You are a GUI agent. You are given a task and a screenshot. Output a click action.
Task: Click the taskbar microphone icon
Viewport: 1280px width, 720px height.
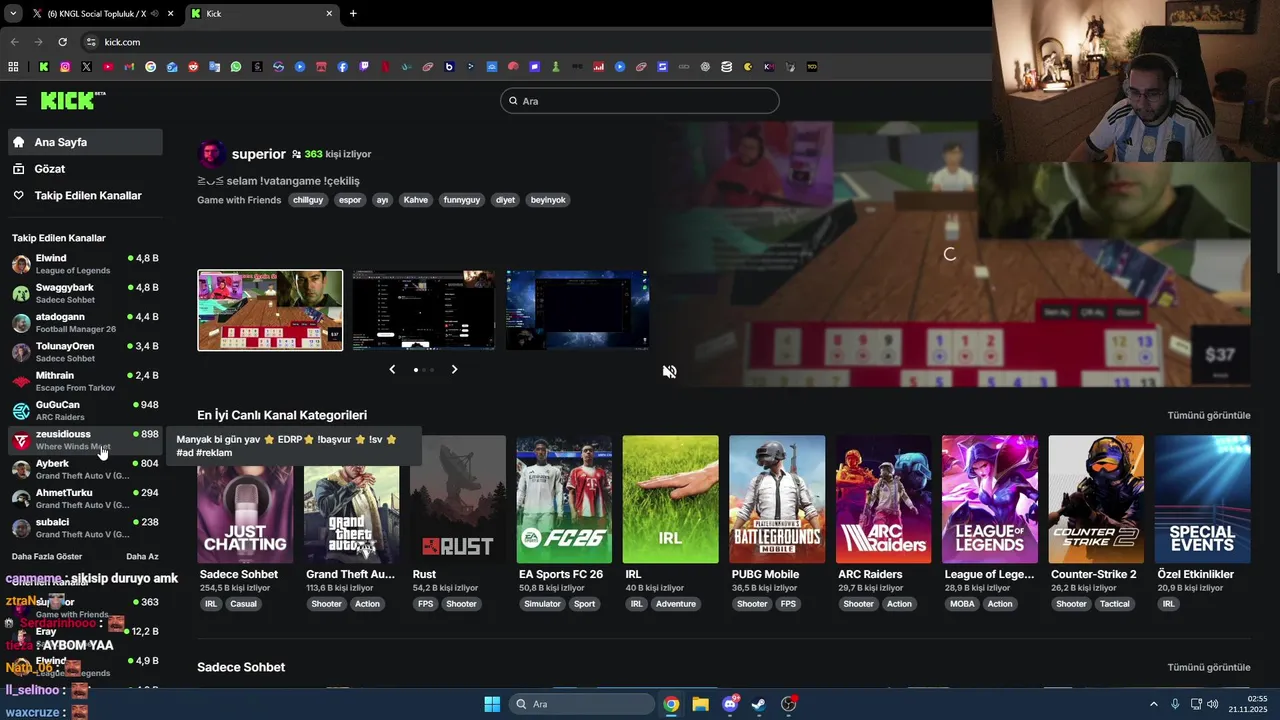pyautogui.click(x=1175, y=704)
